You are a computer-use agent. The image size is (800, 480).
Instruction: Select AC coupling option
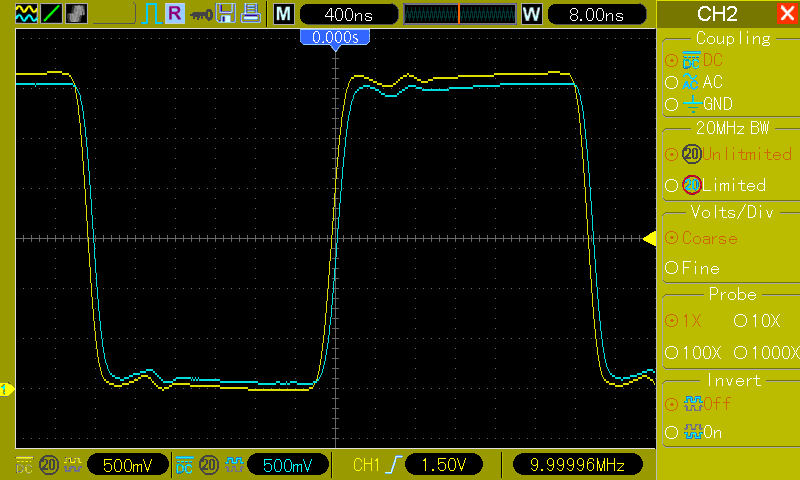(x=694, y=82)
